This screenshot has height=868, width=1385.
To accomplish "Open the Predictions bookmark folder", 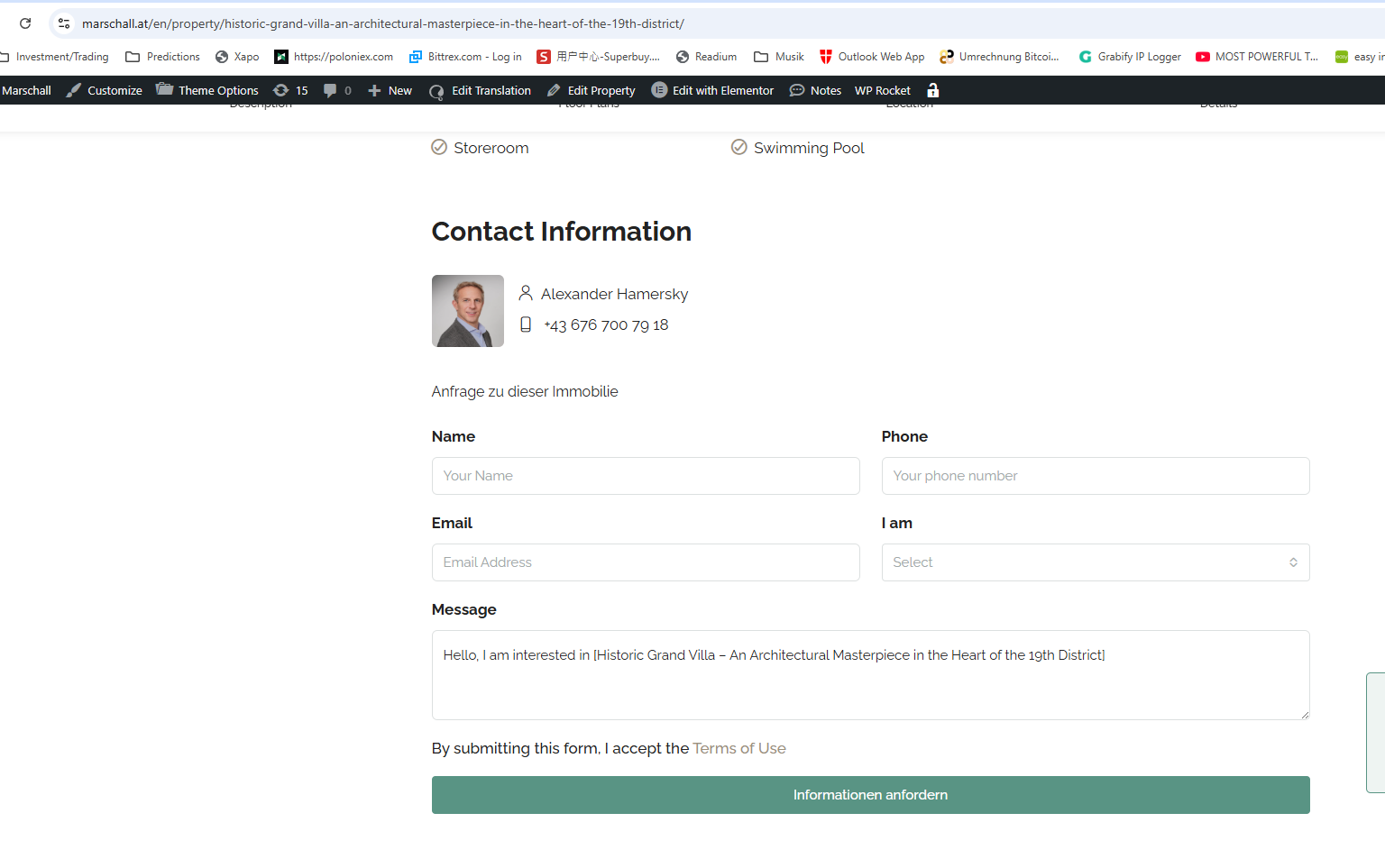I will click(163, 57).
